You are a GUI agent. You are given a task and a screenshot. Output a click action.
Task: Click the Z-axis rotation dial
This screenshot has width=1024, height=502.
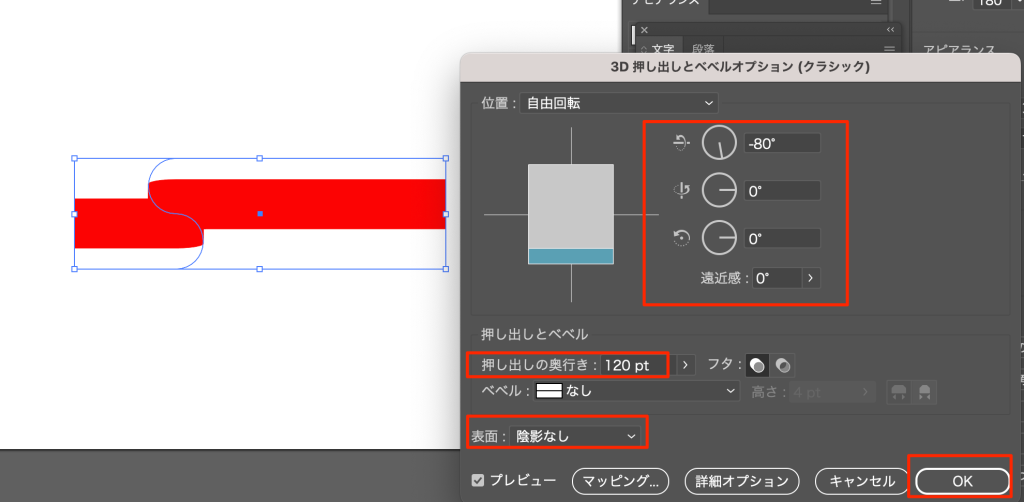point(718,238)
